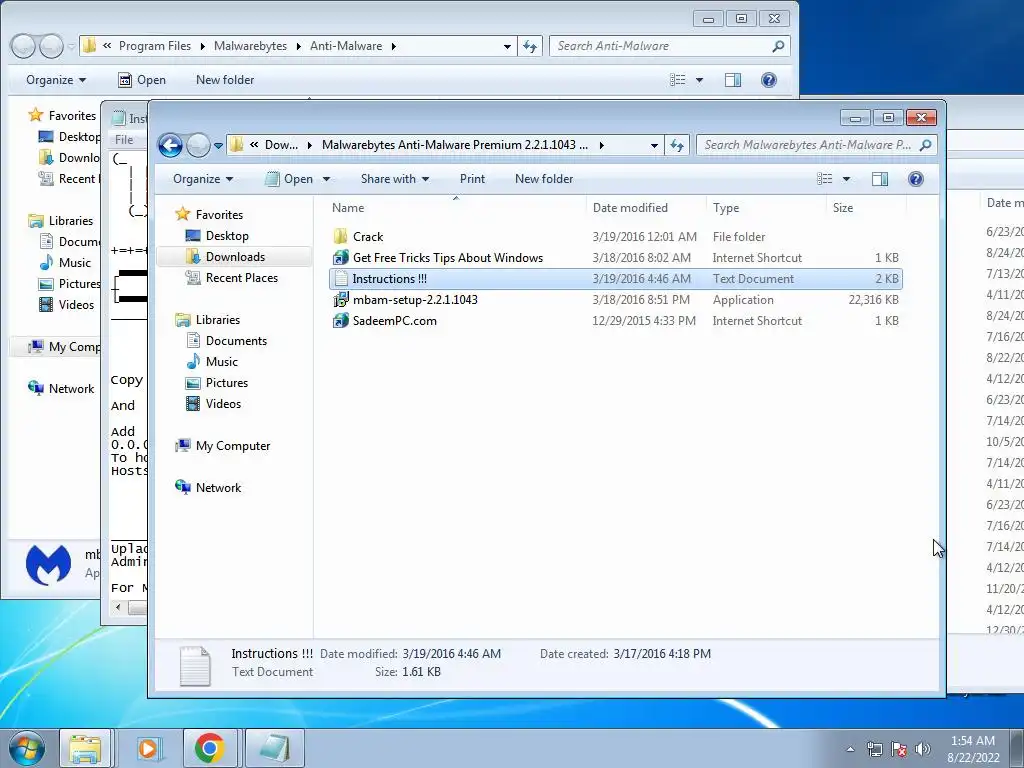The width and height of the screenshot is (1024, 768).
Task: Click the Forward arrow in the front Explorer window
Action: point(198,145)
